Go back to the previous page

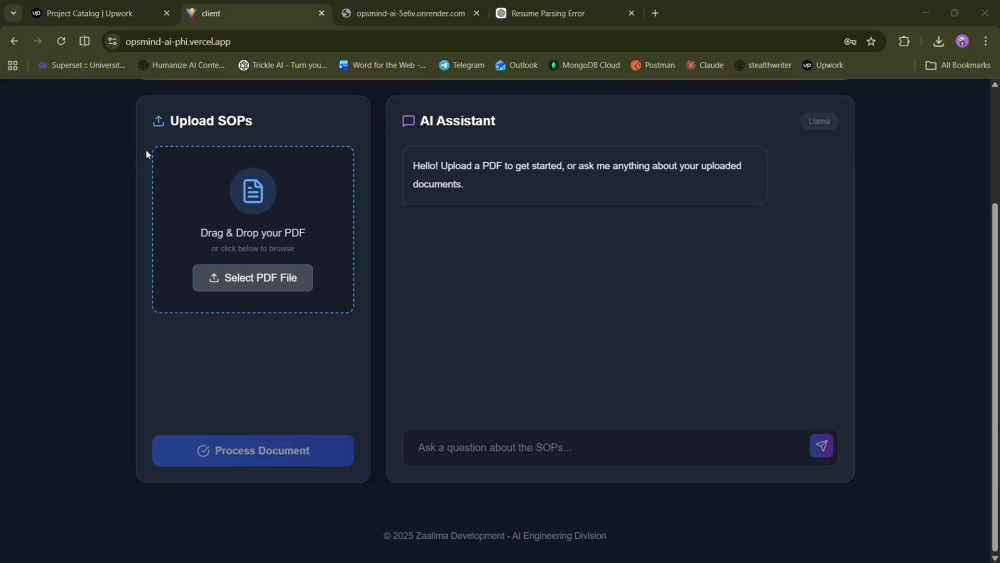(x=14, y=41)
